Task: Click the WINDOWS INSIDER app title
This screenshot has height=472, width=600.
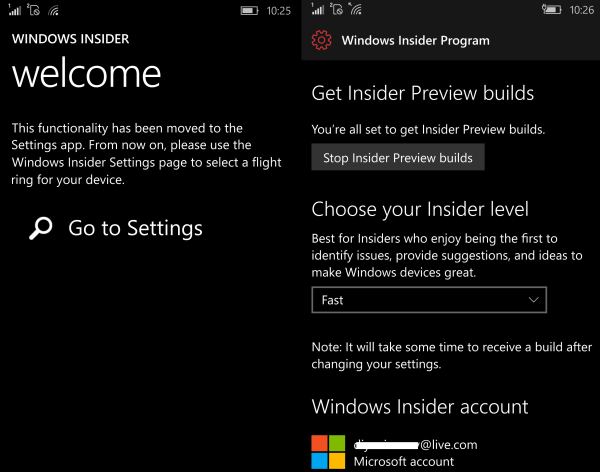Action: (70, 39)
